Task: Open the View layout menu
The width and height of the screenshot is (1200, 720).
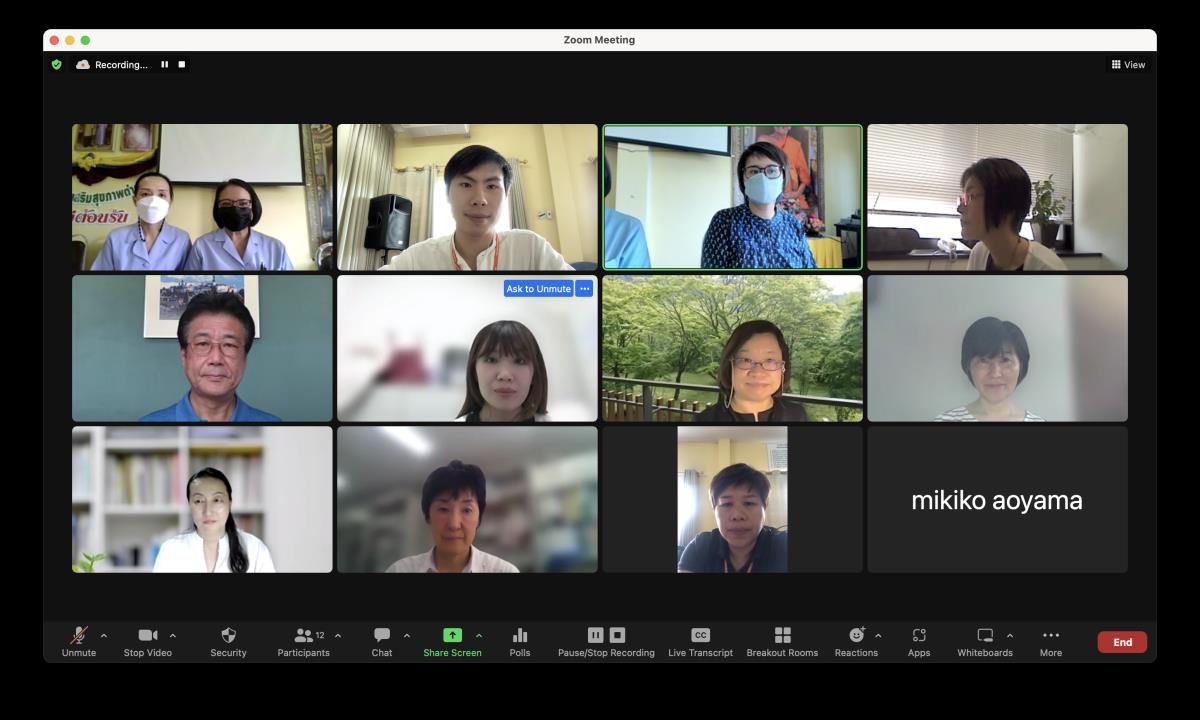Action: tap(1128, 65)
